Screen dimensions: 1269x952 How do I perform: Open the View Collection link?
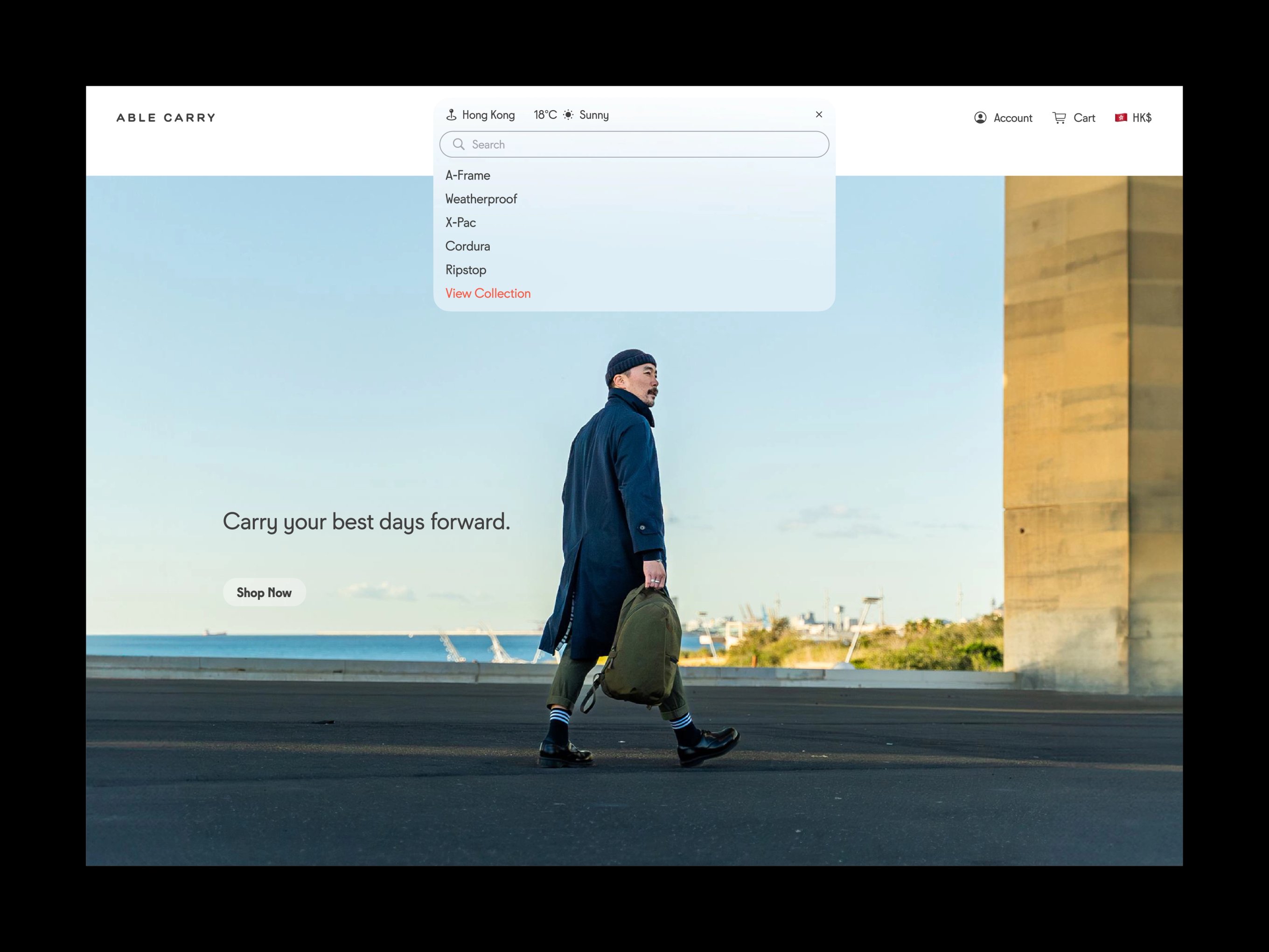click(x=488, y=294)
